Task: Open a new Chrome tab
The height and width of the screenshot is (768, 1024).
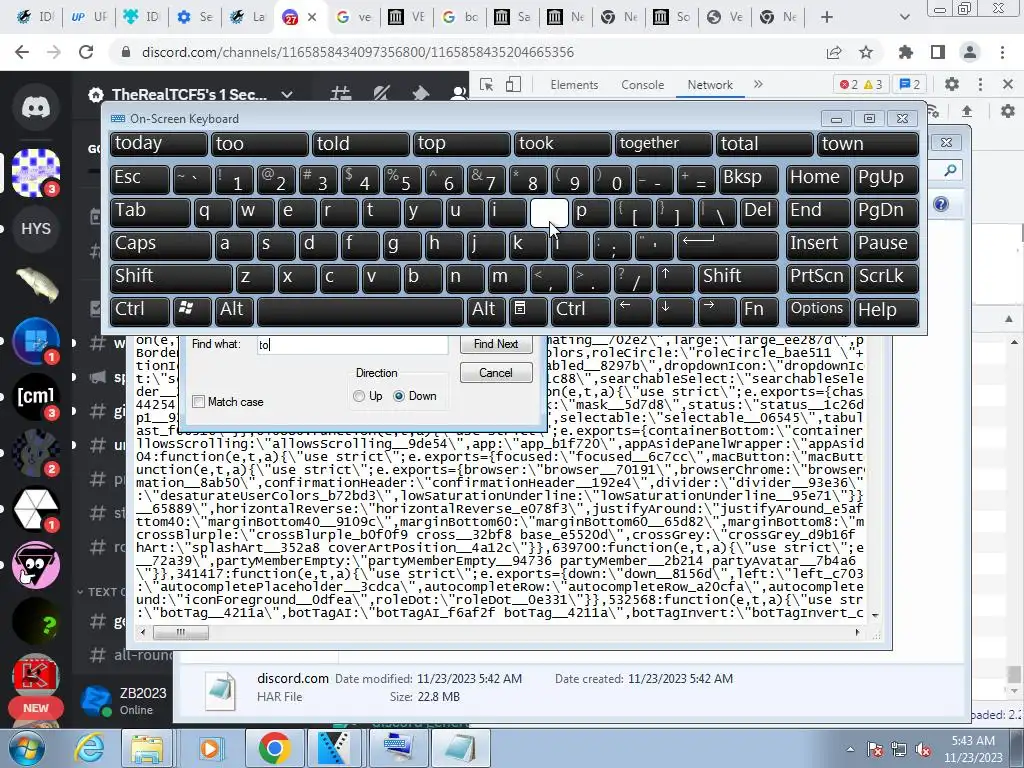Action: pyautogui.click(x=827, y=17)
